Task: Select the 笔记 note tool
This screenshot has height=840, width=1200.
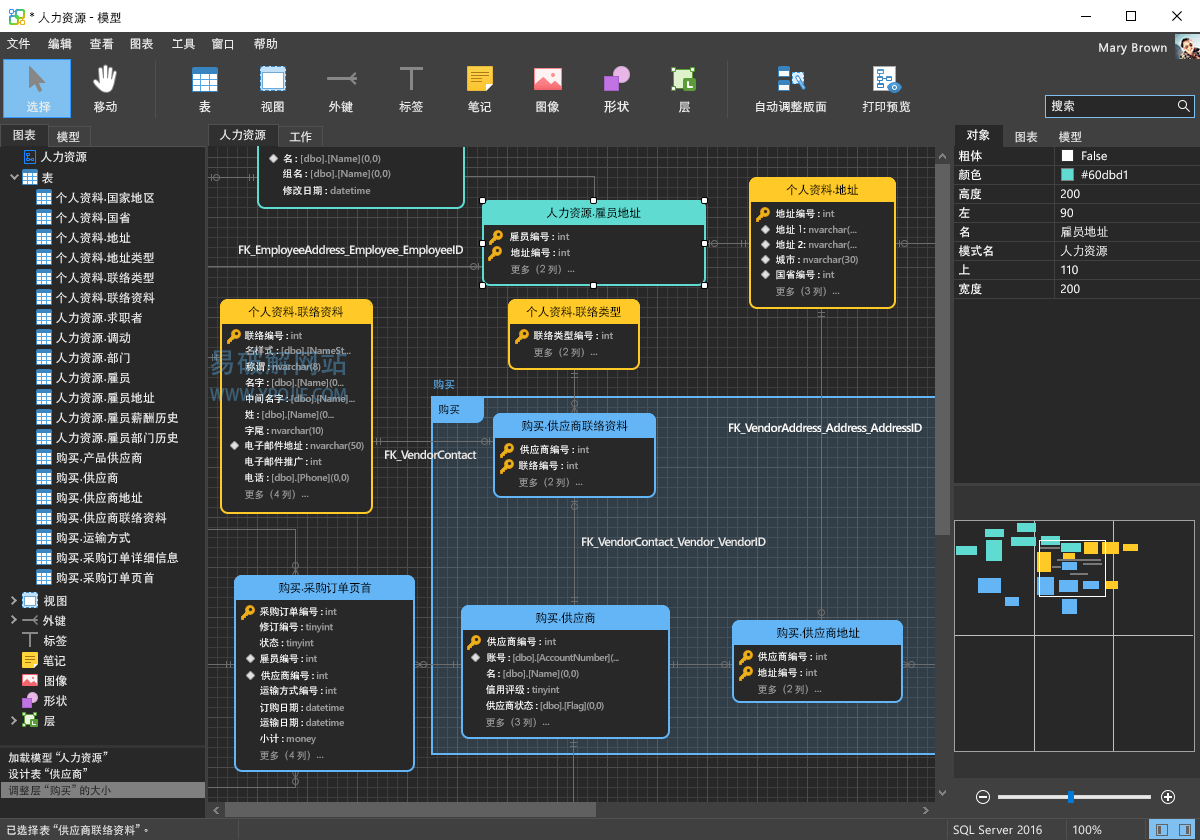Action: pos(479,88)
